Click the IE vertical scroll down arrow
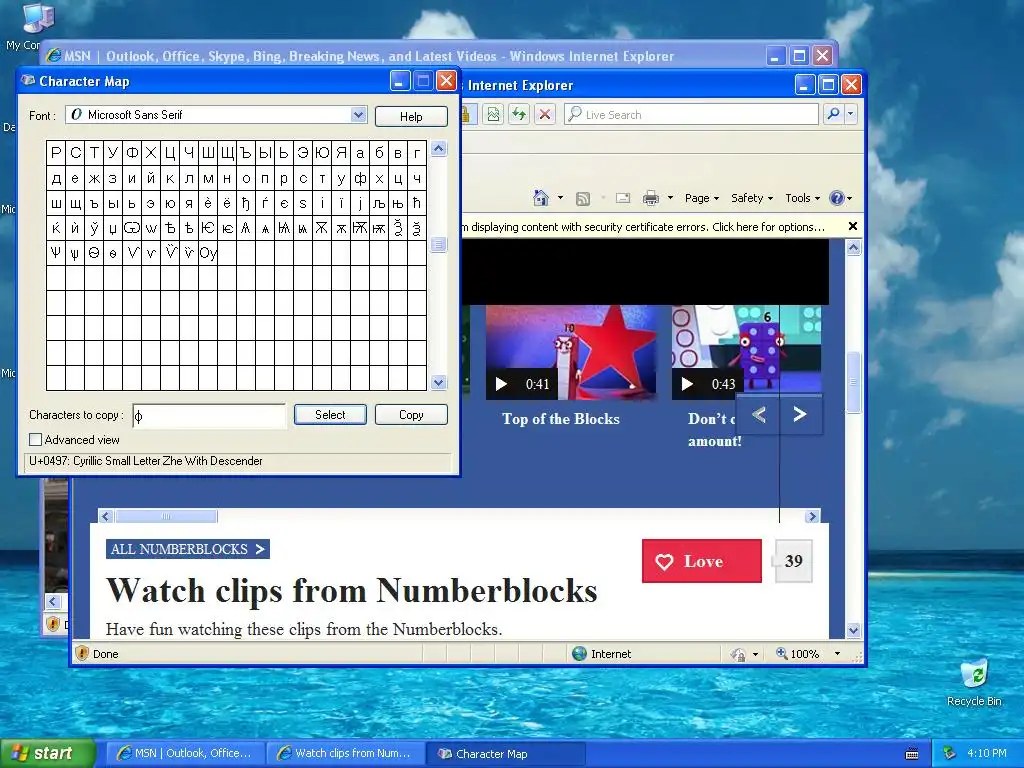Viewport: 1024px width, 768px height. click(x=854, y=630)
